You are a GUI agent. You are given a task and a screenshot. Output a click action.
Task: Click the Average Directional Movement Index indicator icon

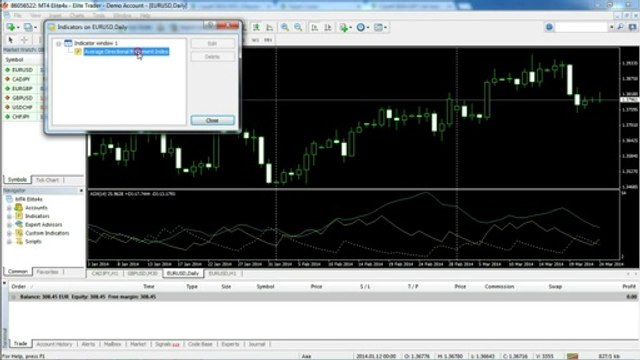coord(78,52)
